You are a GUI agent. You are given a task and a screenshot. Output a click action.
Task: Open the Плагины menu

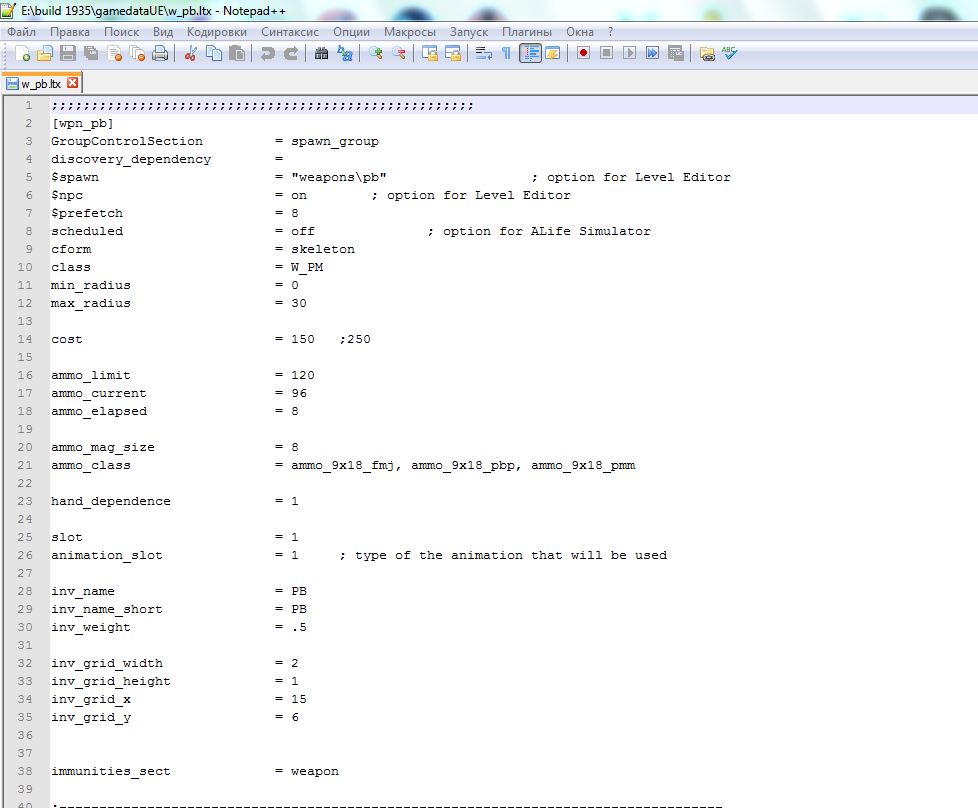526,32
